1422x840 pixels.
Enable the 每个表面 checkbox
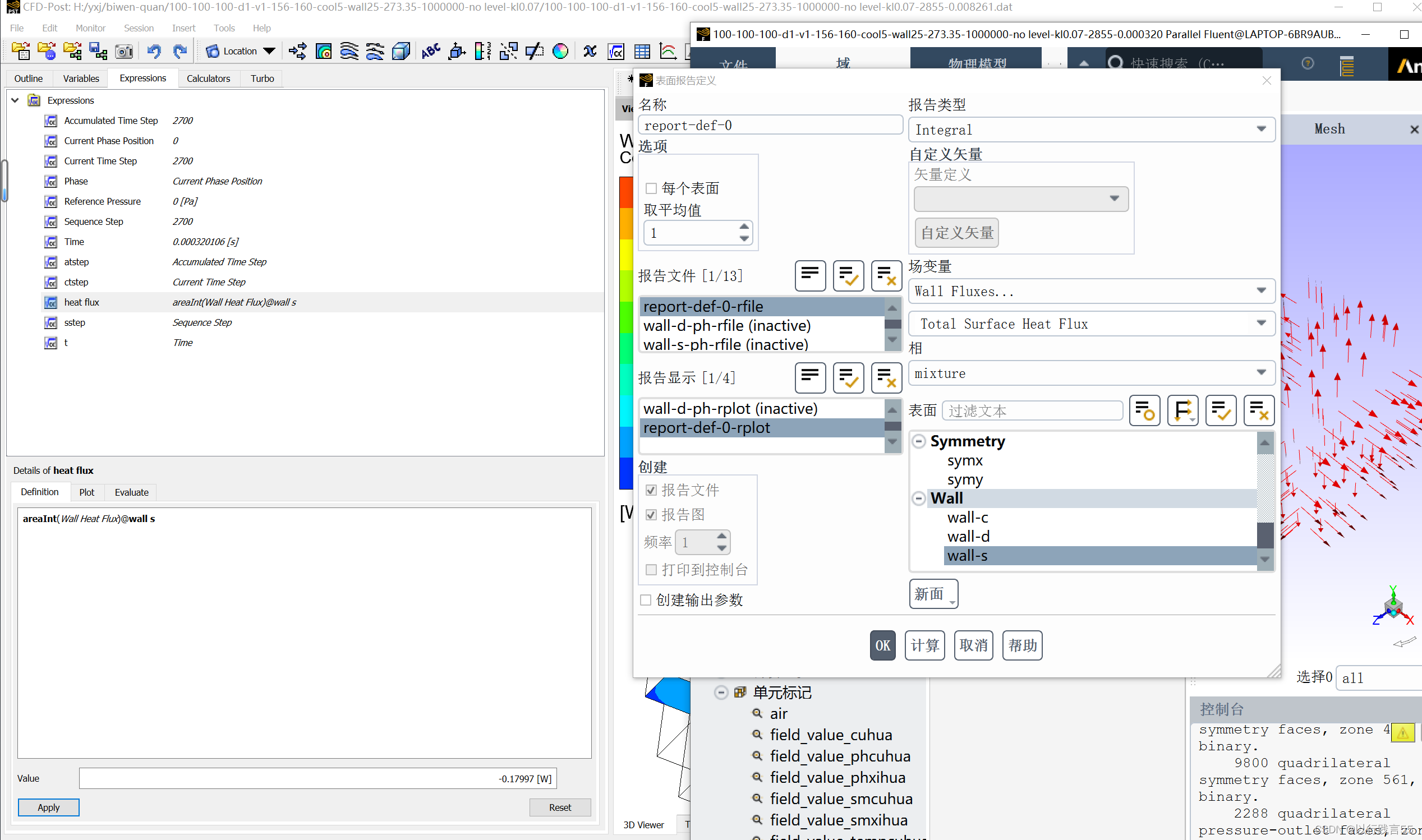click(651, 188)
